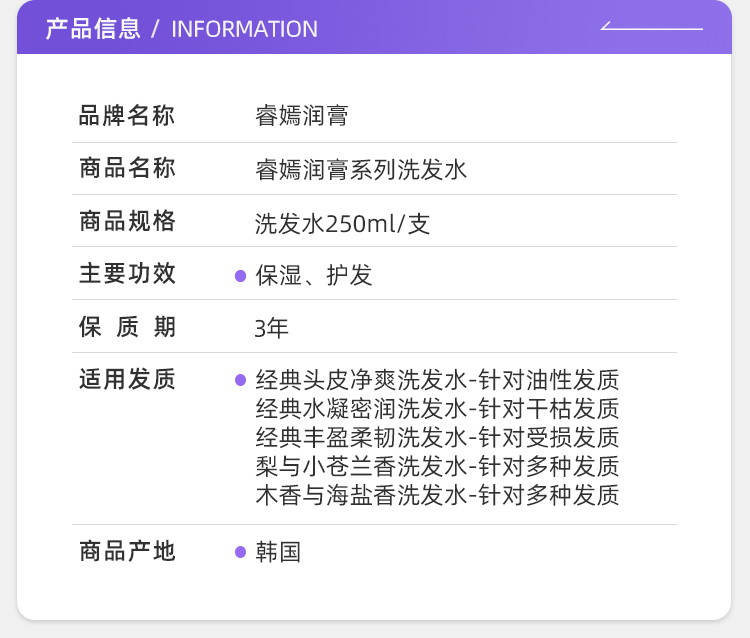Click the spec value 洗发水250ml/支
Viewport: 750px width, 638px height.
click(x=342, y=223)
